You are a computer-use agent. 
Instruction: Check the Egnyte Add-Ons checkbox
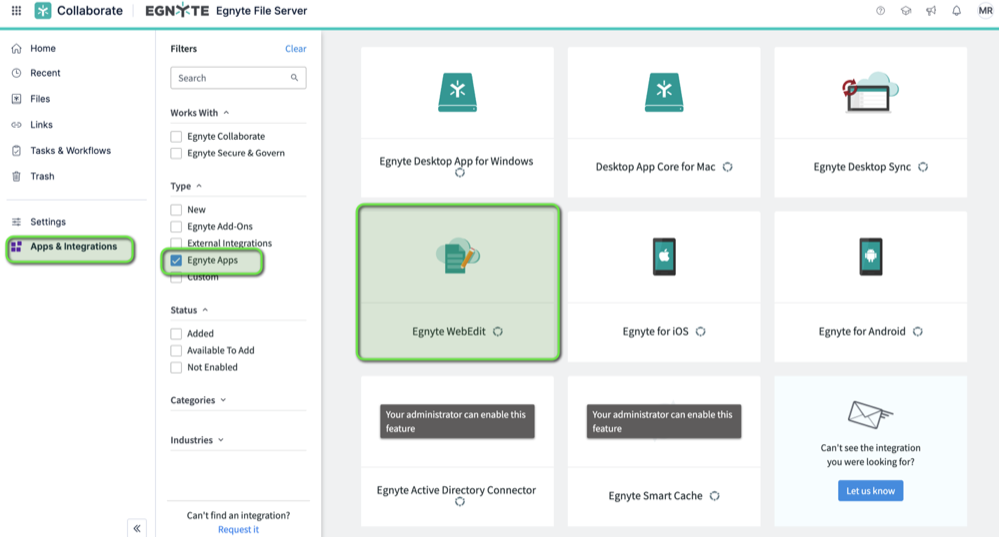pos(176,226)
